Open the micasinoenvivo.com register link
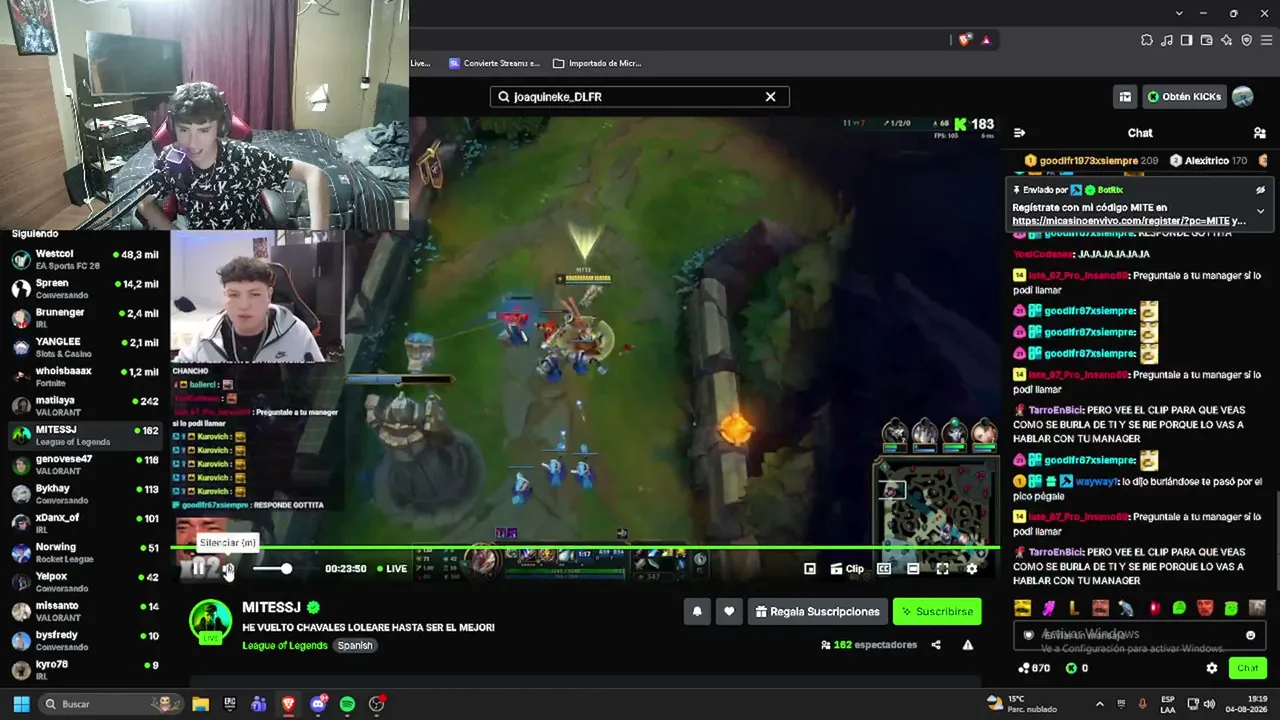Image resolution: width=1280 pixels, height=720 pixels. (1129, 221)
